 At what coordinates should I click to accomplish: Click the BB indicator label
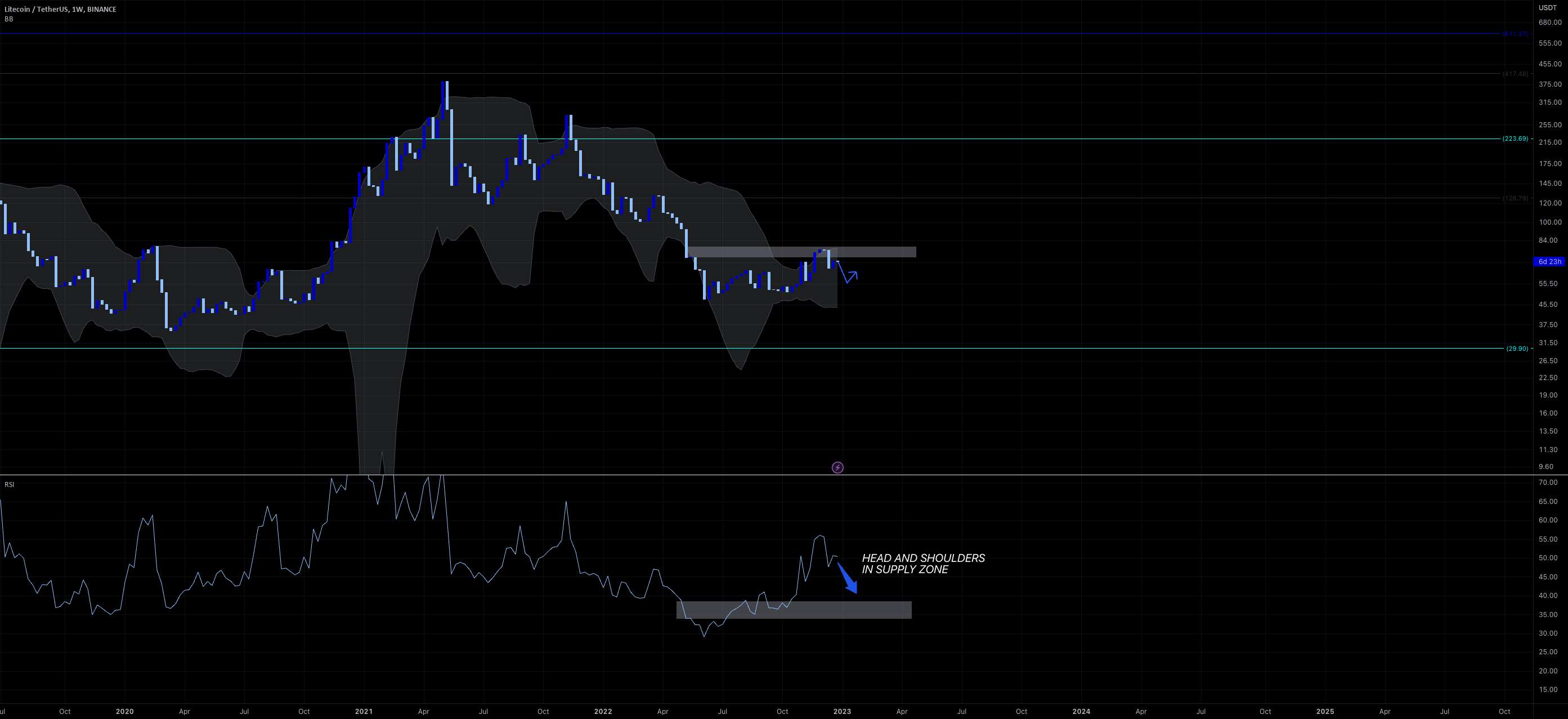click(8, 19)
